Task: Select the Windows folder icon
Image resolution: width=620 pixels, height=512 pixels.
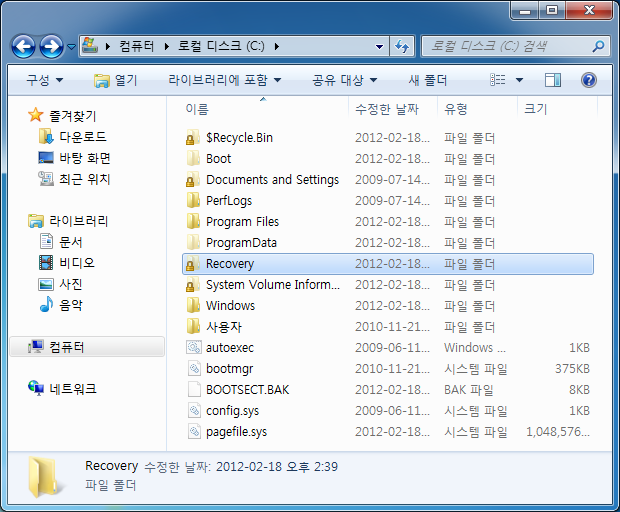Action: [193, 306]
